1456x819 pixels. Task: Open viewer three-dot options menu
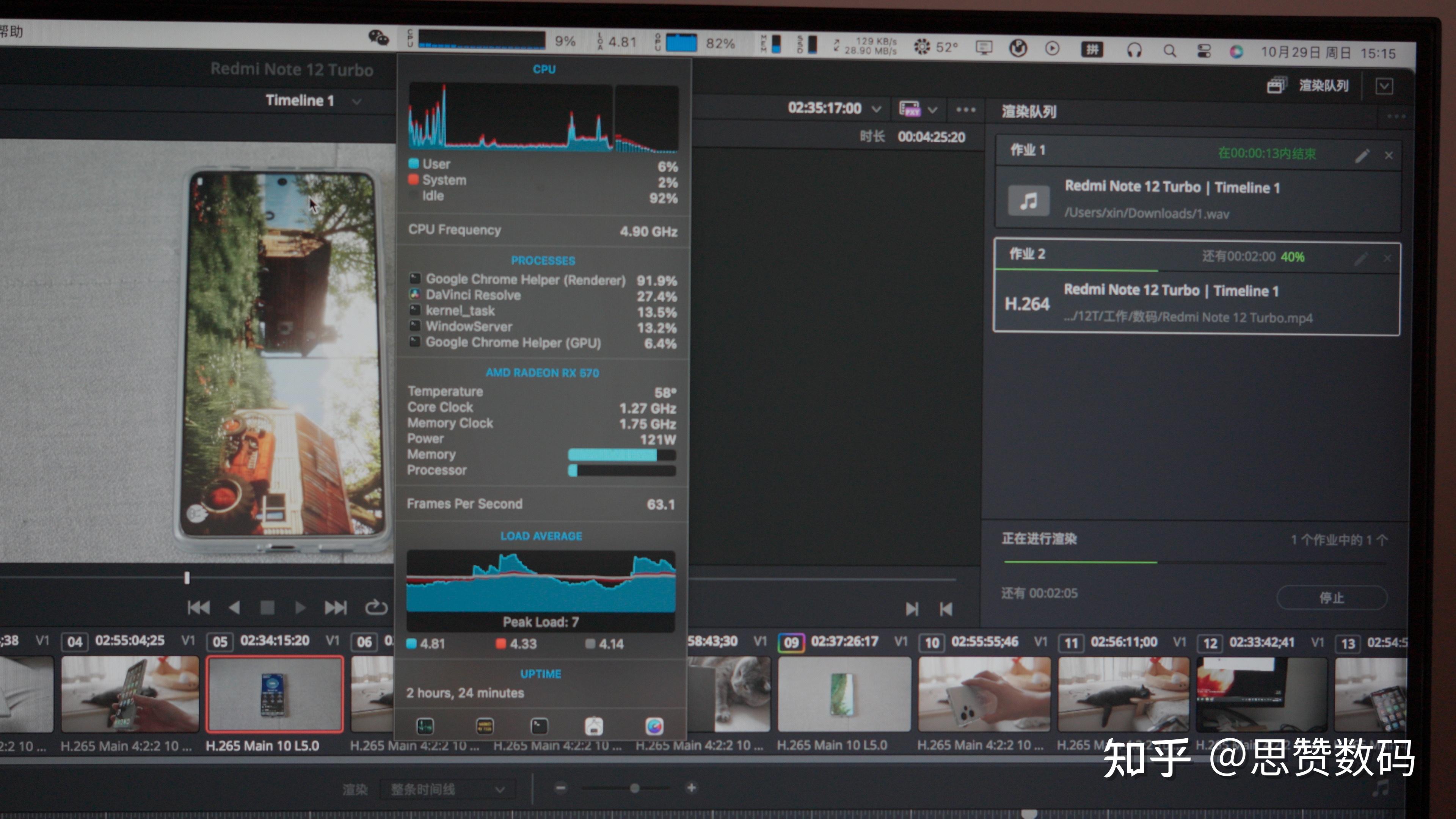(965, 110)
